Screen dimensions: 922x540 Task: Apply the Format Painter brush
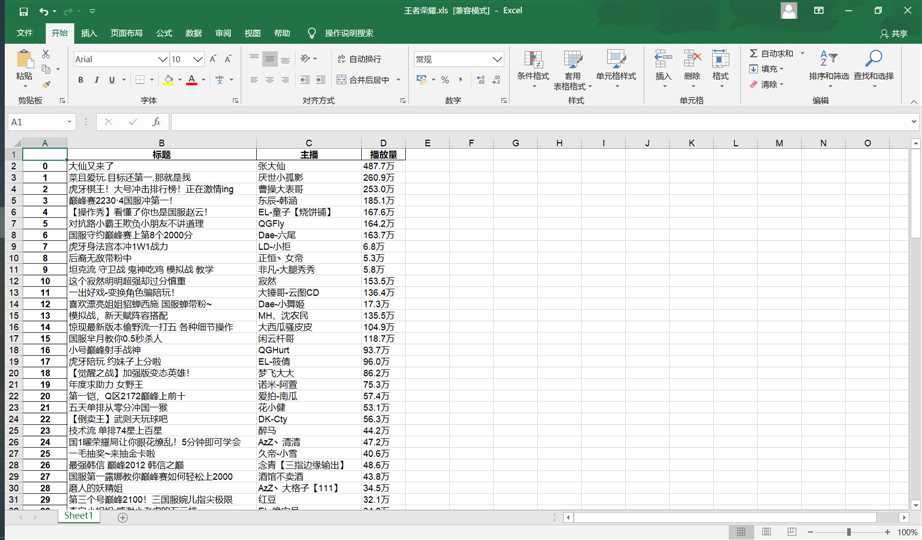(46, 84)
